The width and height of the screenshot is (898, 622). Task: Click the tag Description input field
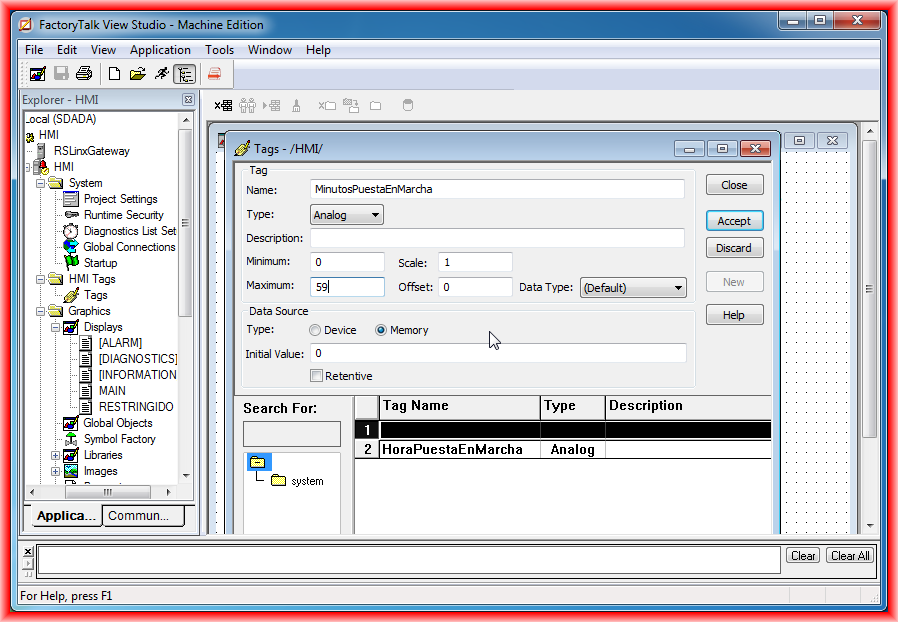(x=497, y=238)
